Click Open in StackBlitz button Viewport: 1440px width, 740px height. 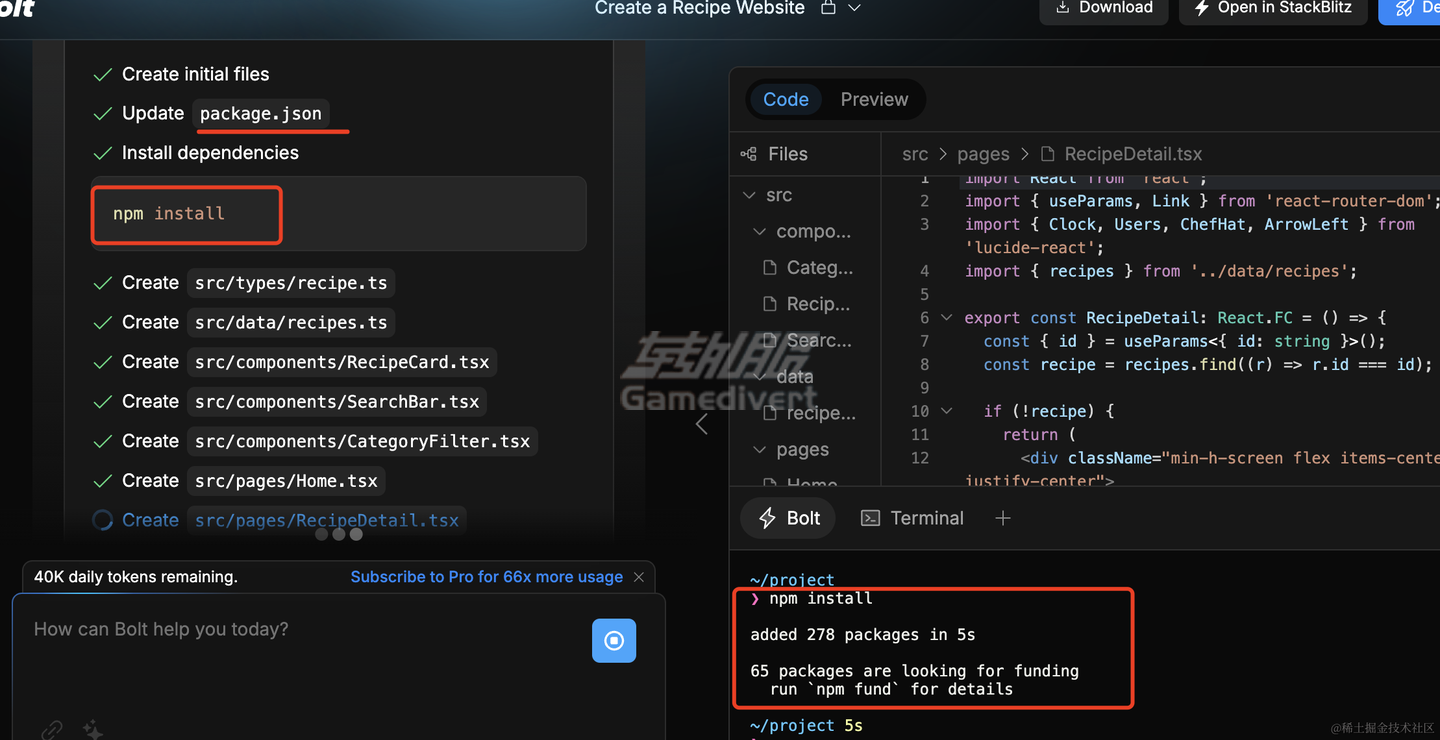click(x=1272, y=8)
